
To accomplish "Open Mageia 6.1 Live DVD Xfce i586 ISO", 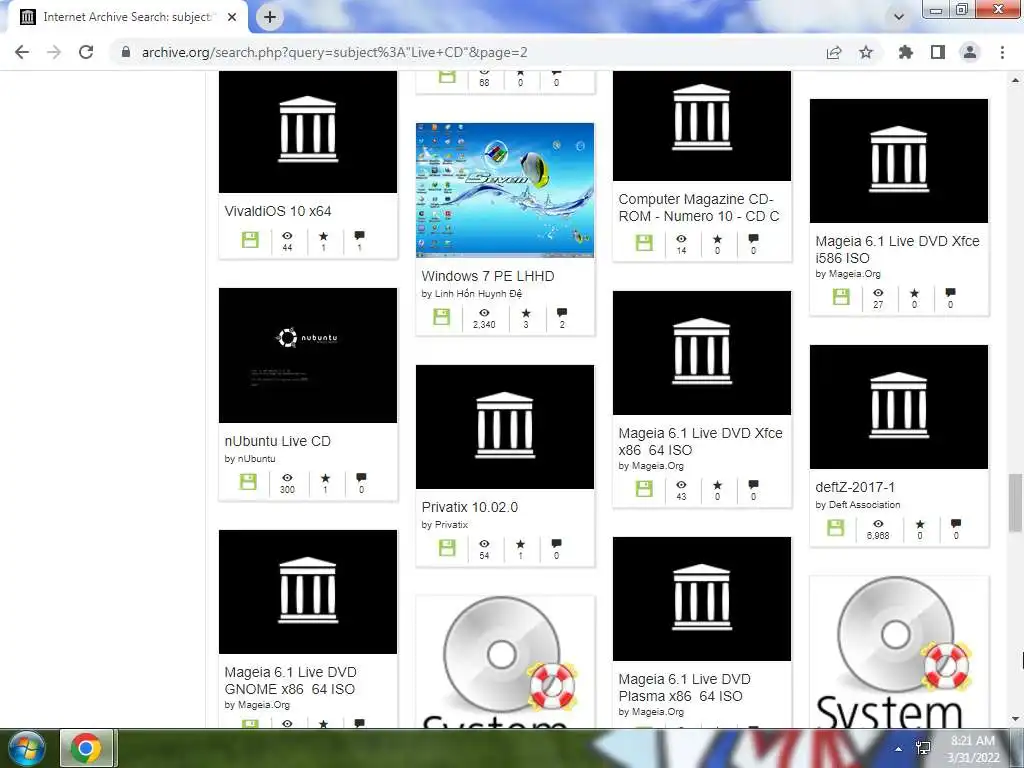I will [x=897, y=249].
